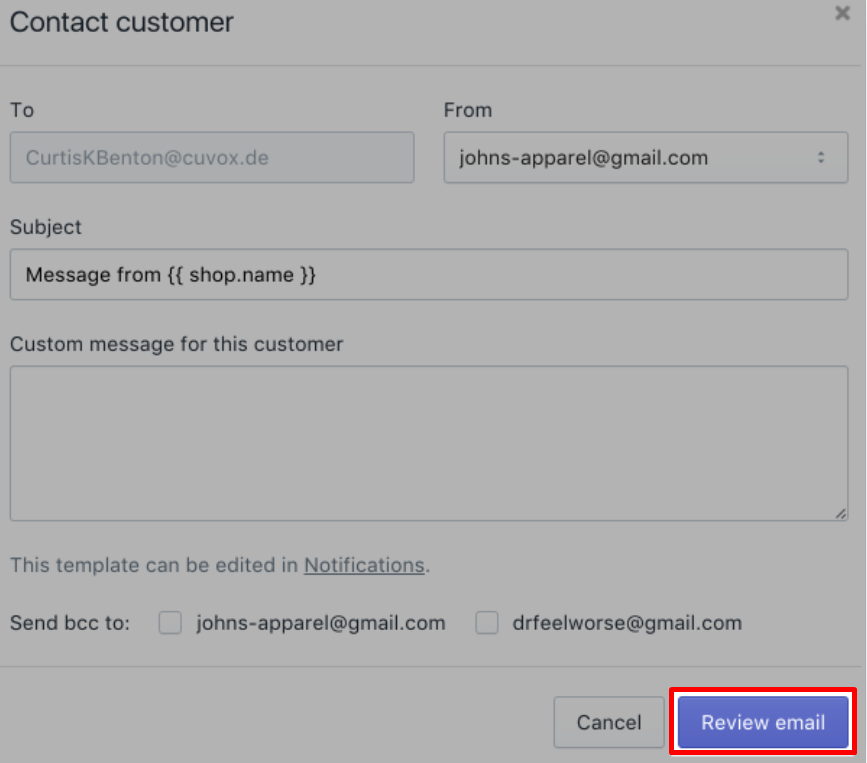Click the Subject field label
Image resolution: width=867 pixels, height=763 pixels.
45,227
